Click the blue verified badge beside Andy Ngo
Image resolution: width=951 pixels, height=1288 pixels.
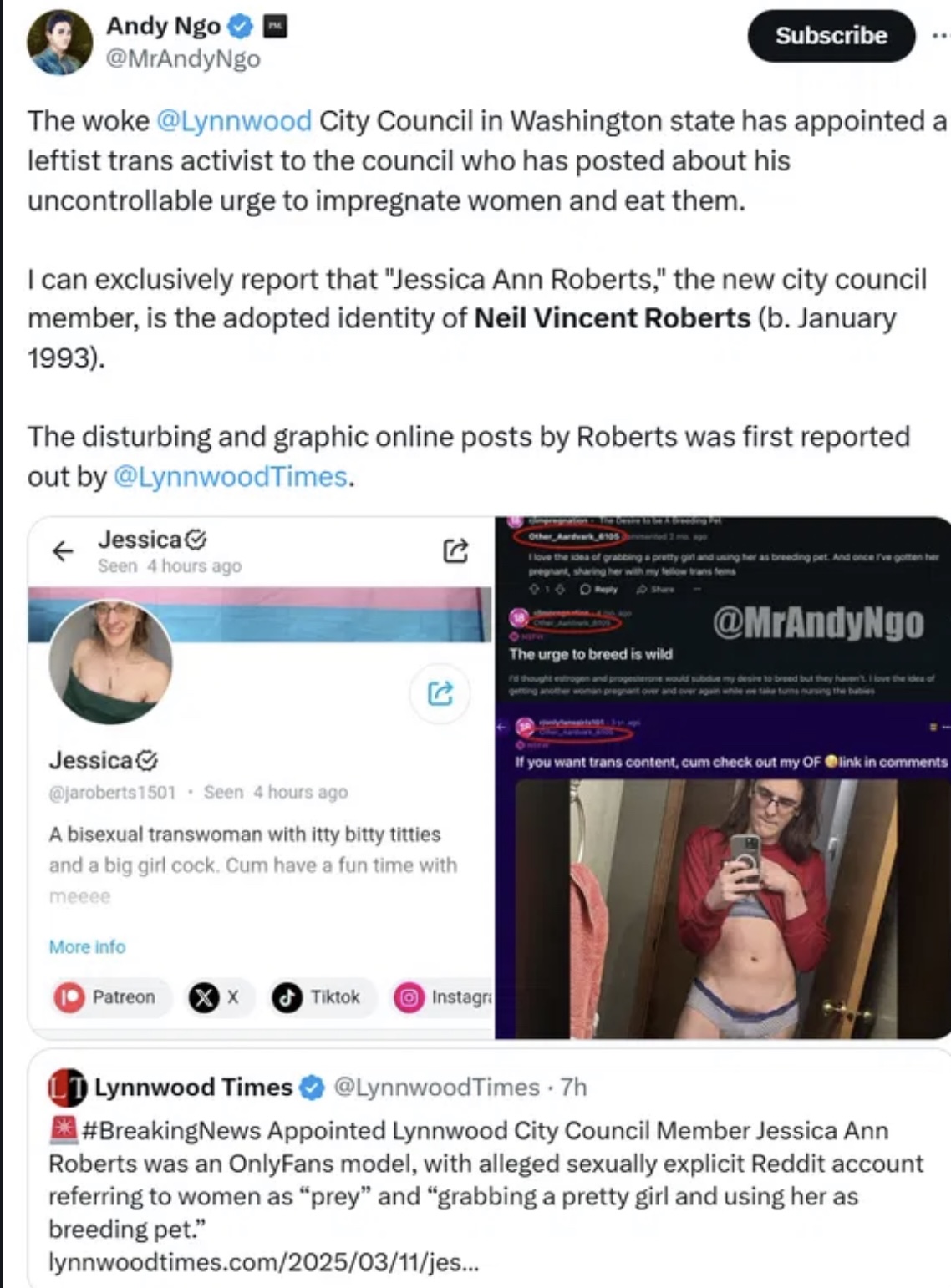tap(241, 27)
